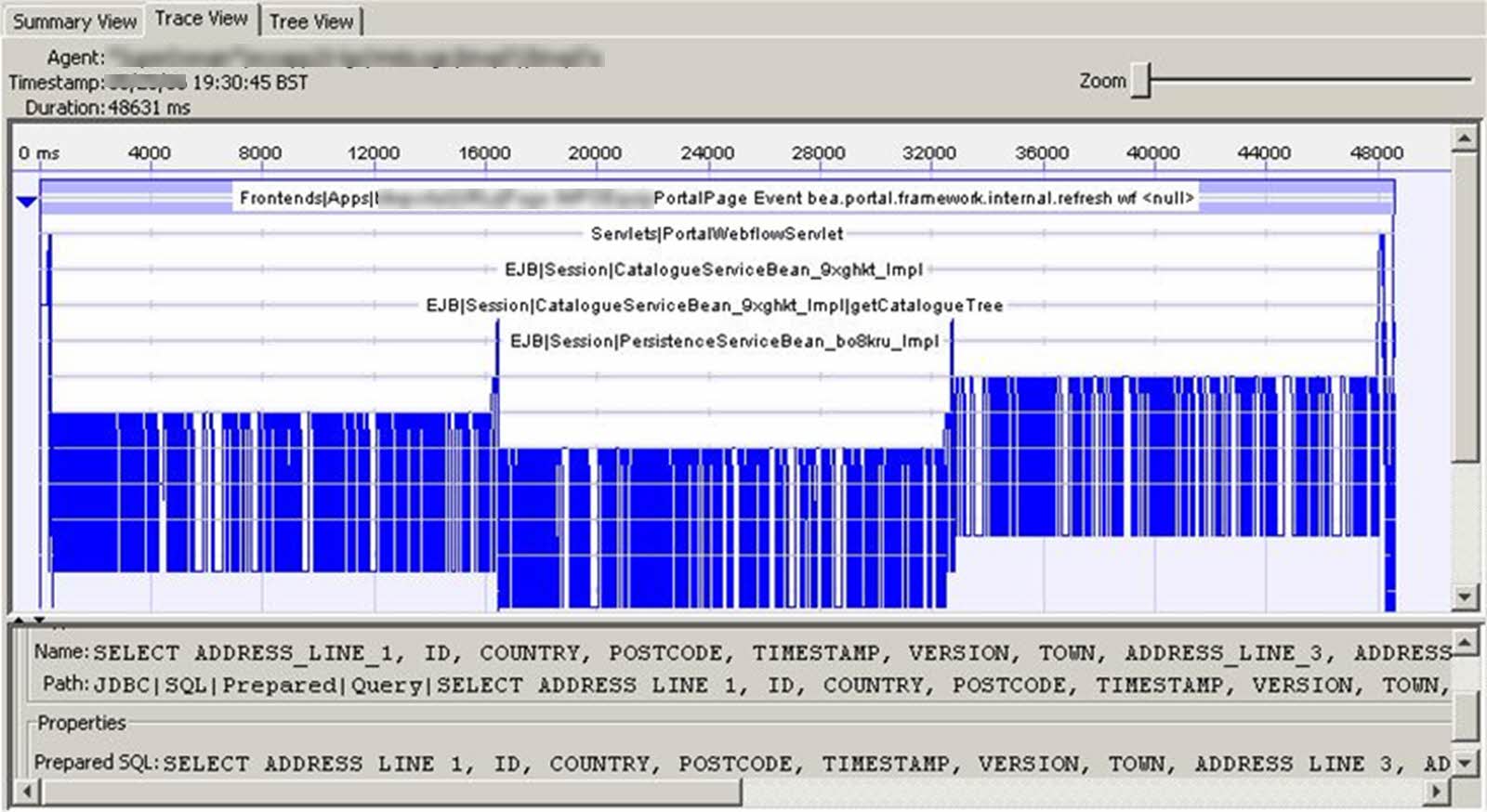Click the 16000 tick on time ruler
Image resolution: width=1487 pixels, height=812 pixels.
[x=484, y=152]
